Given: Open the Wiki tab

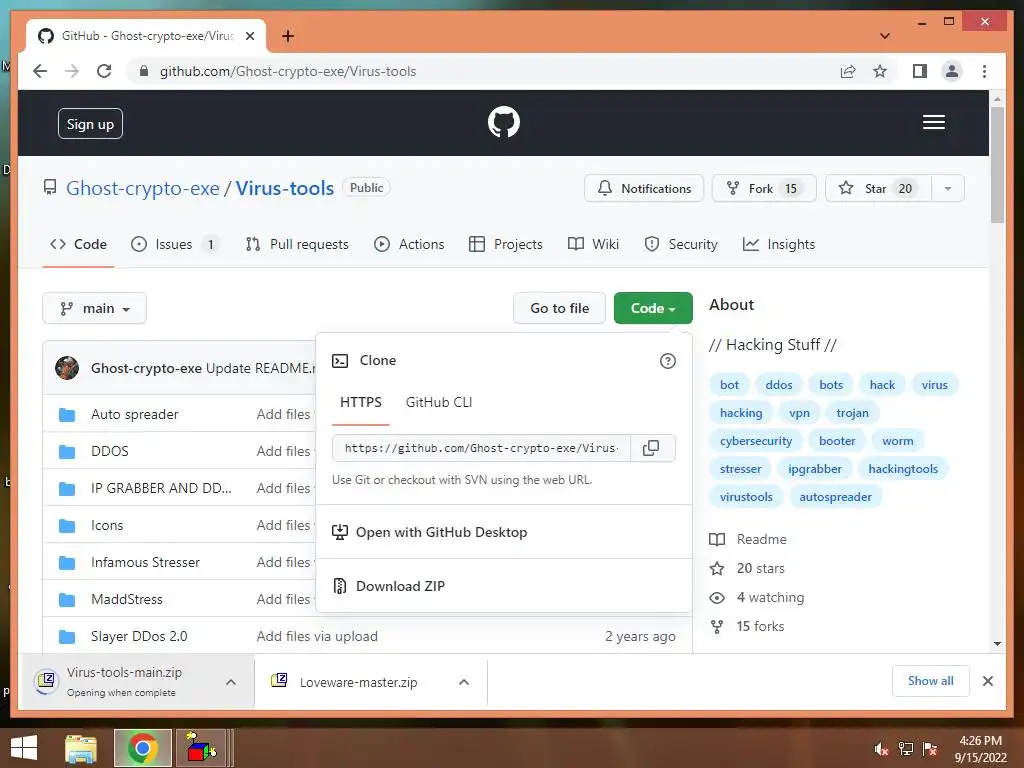Looking at the screenshot, I should 594,244.
